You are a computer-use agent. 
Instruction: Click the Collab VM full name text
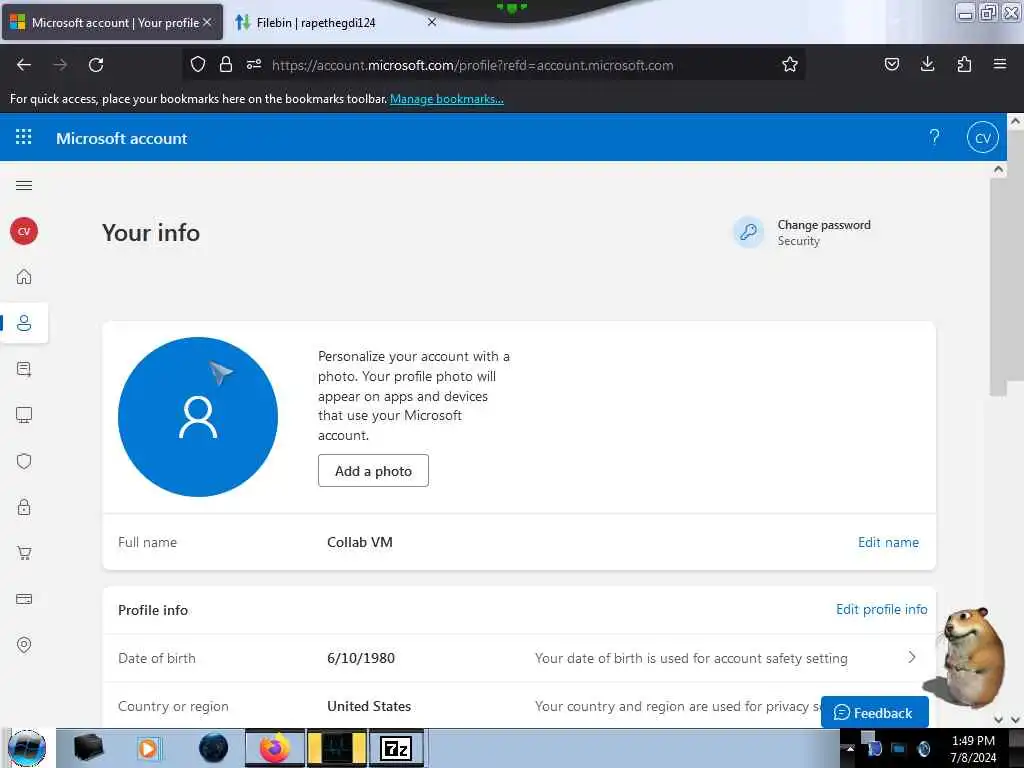tap(360, 542)
